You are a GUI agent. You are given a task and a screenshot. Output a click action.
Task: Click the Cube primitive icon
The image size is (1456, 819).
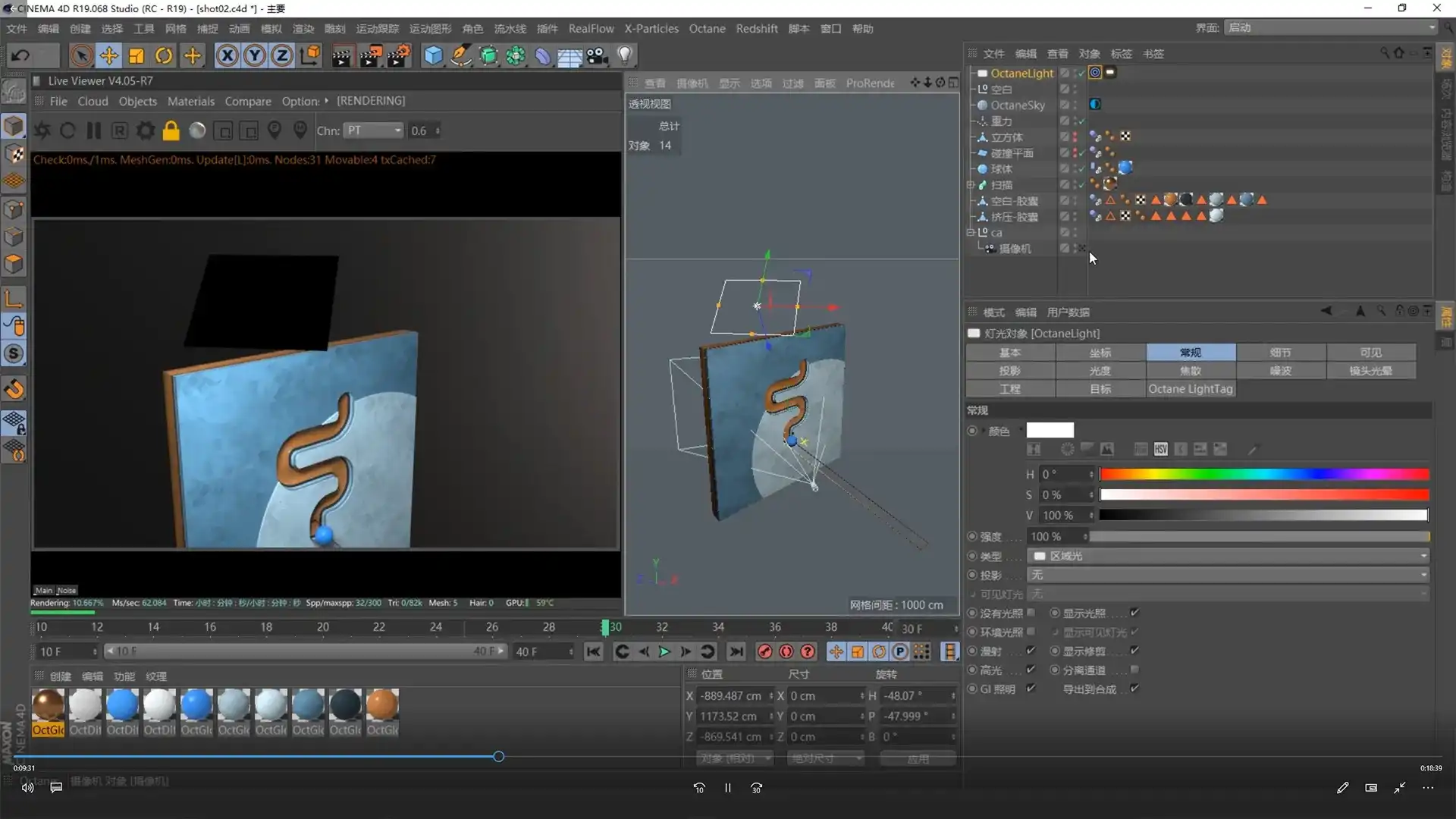click(x=433, y=55)
